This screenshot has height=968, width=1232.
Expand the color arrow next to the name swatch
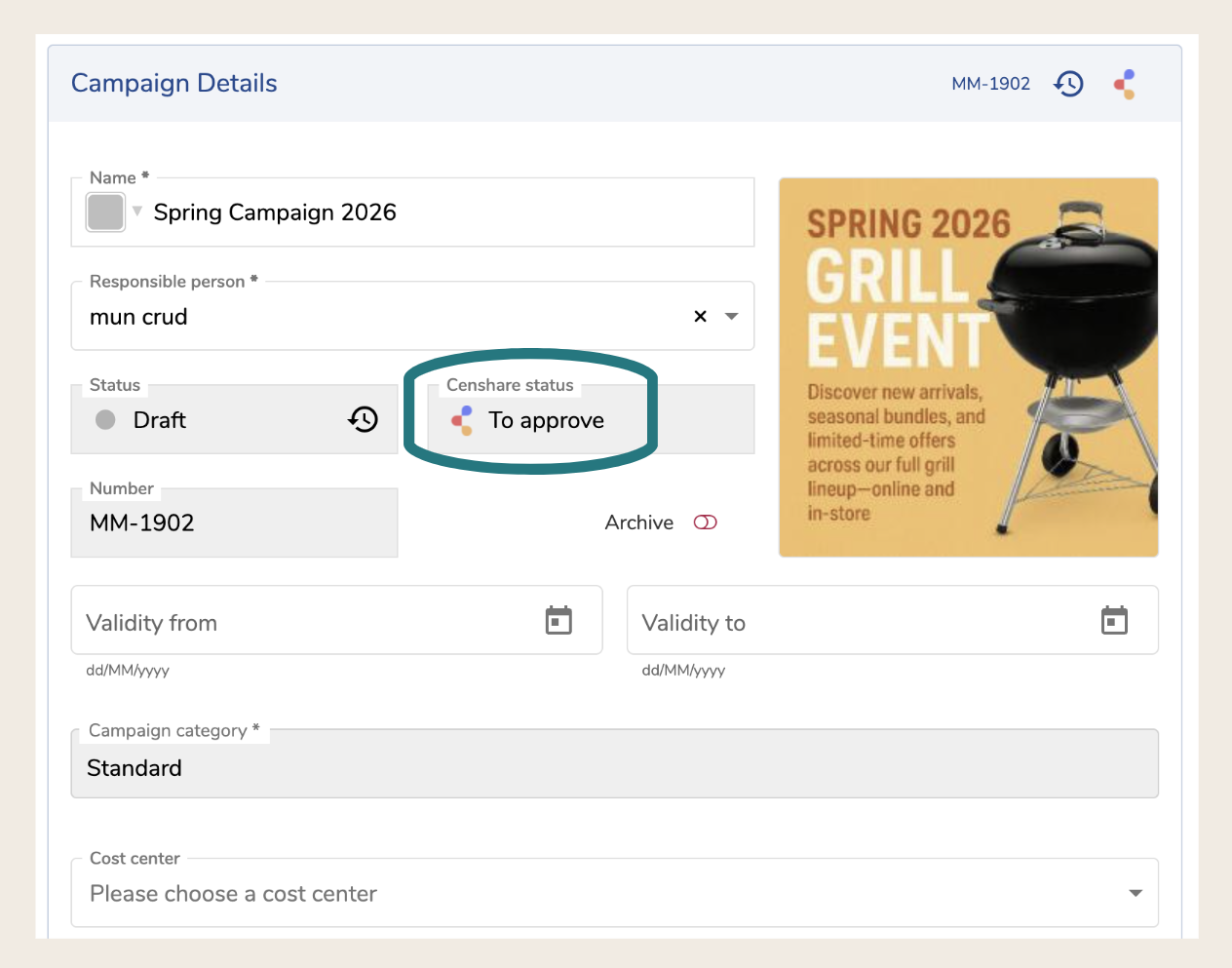(137, 211)
